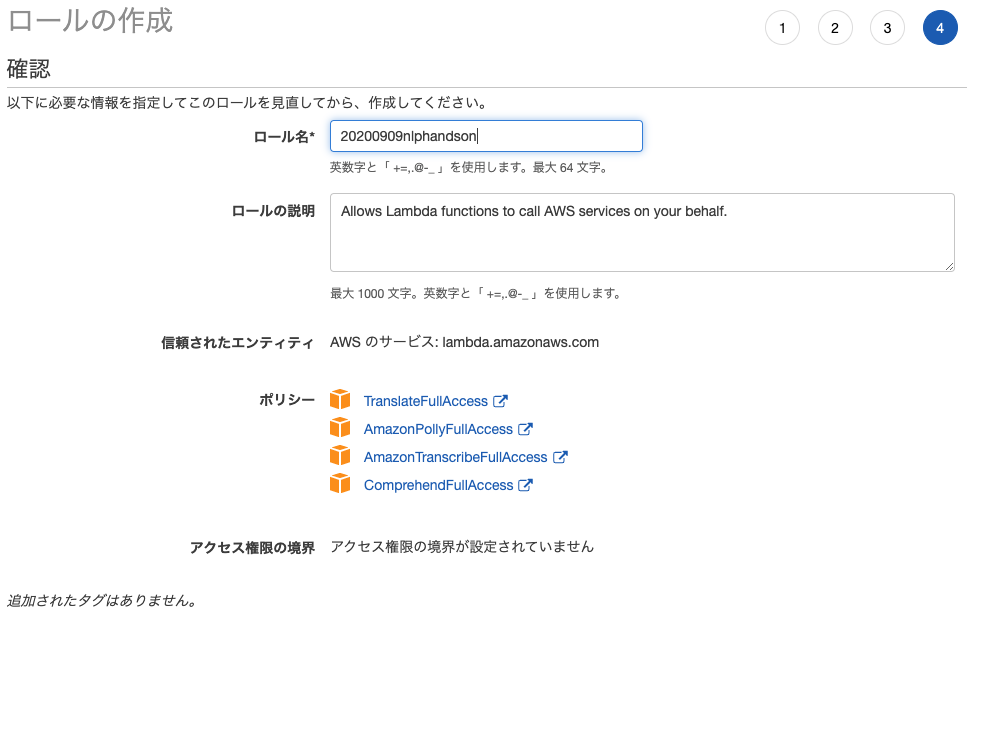Click external-link icon next to AmazonPollyFullAccess

[x=525, y=429]
